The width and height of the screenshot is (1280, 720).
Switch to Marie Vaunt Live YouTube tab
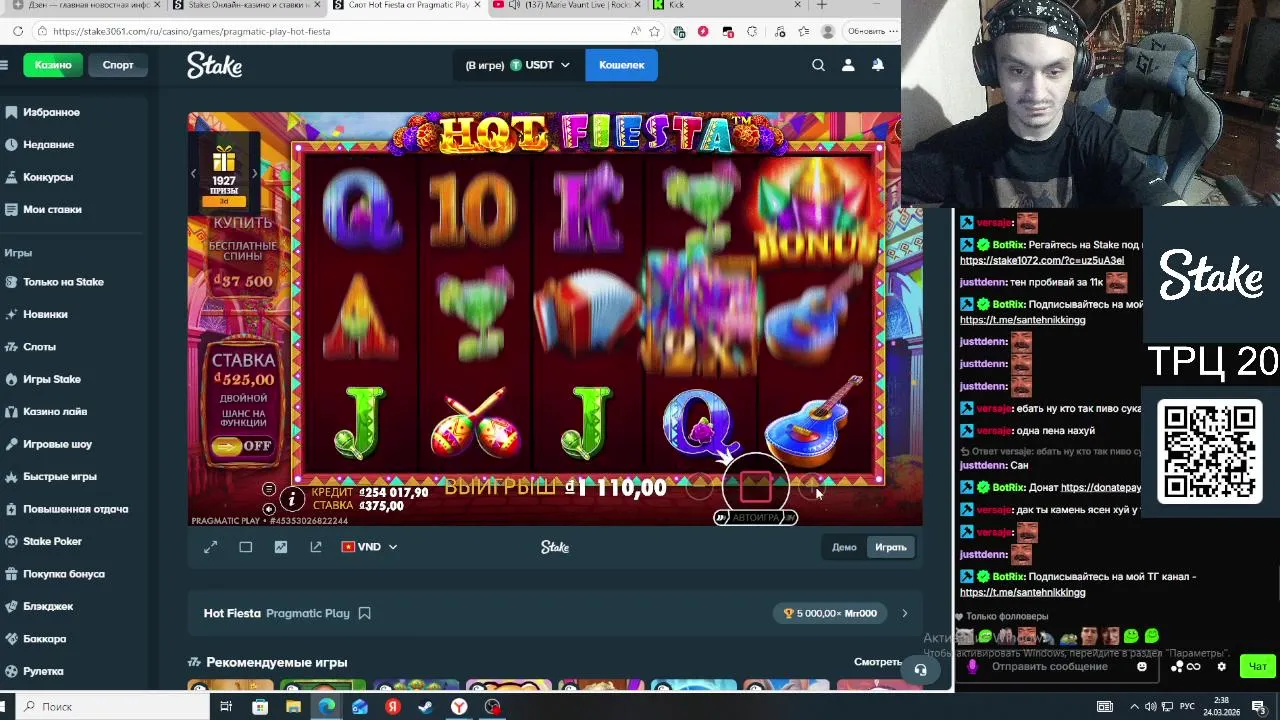569,5
